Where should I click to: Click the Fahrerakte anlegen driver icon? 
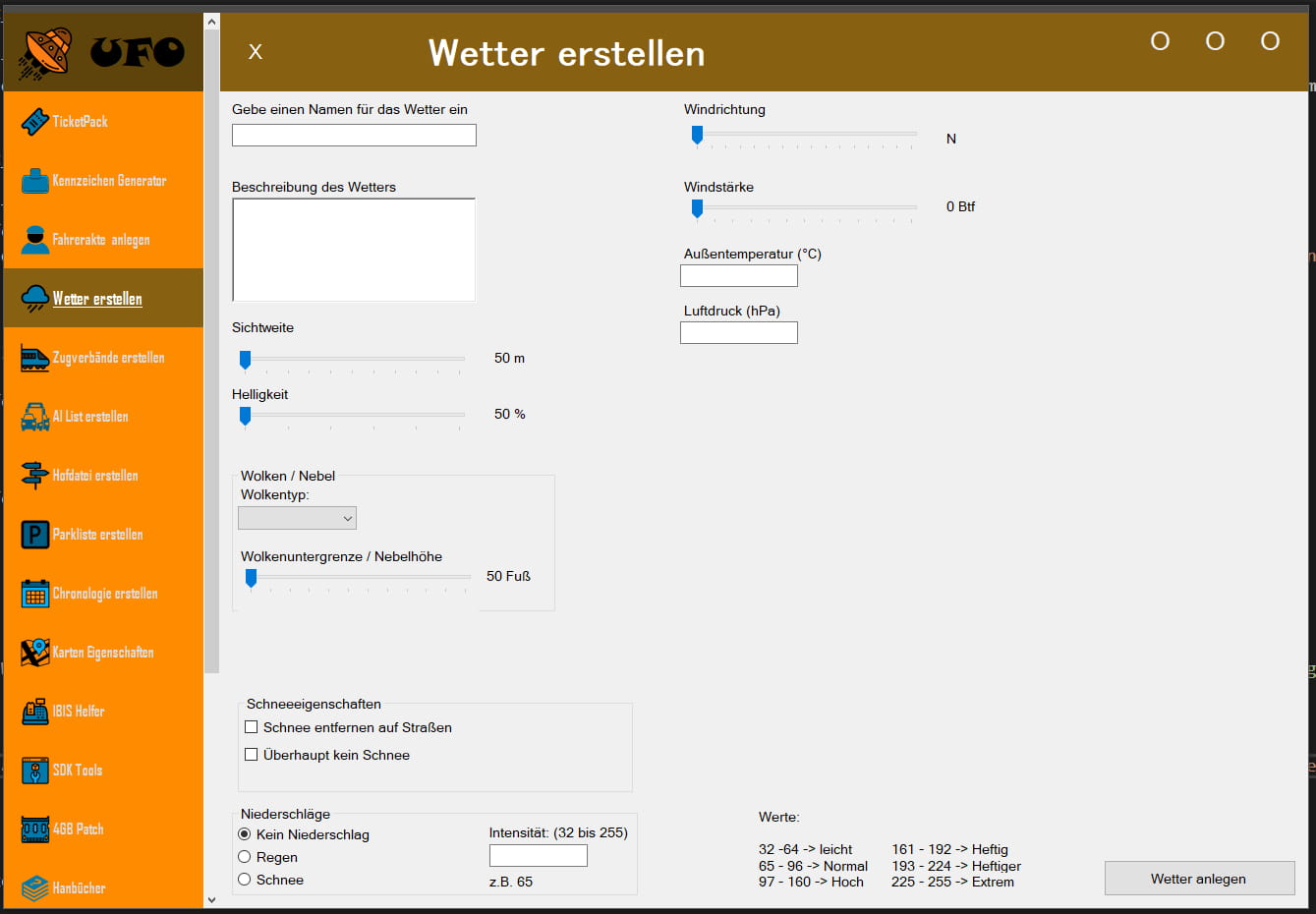[34, 240]
